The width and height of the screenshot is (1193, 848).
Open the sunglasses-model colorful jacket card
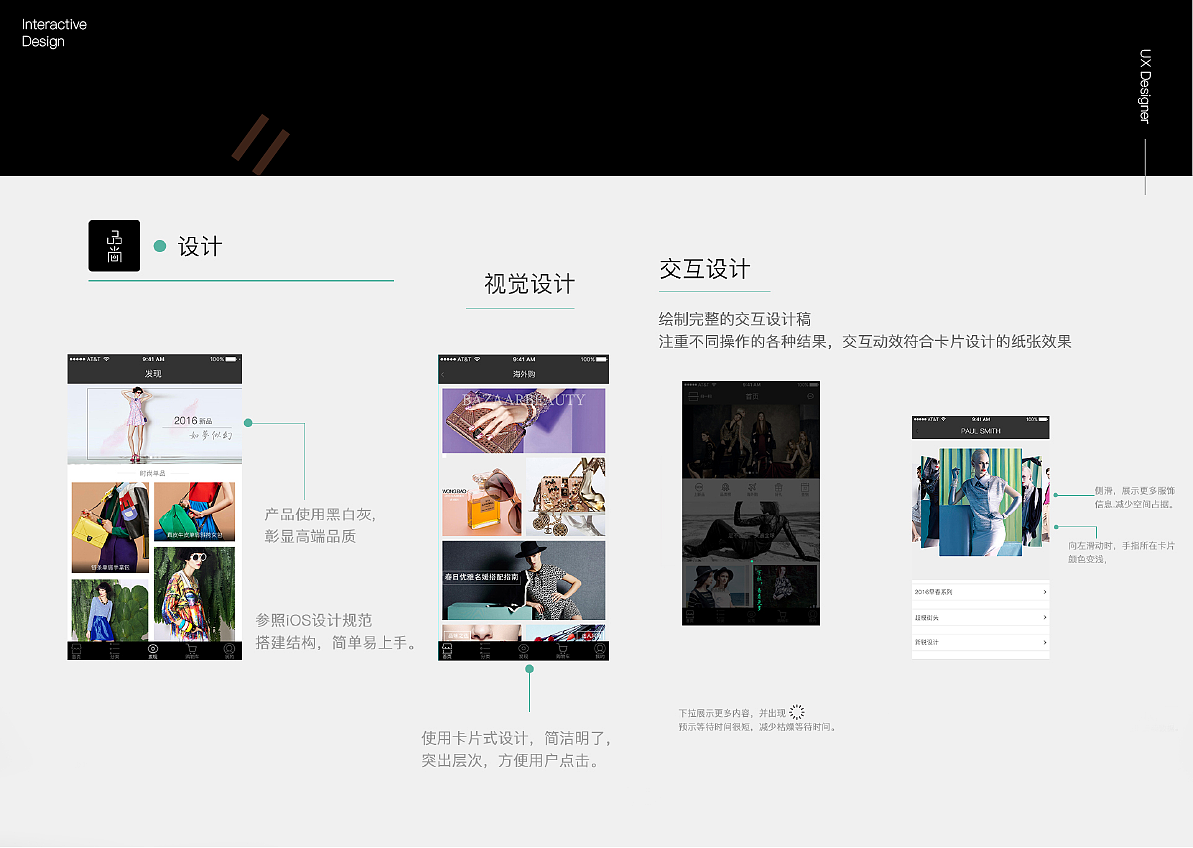[194, 594]
